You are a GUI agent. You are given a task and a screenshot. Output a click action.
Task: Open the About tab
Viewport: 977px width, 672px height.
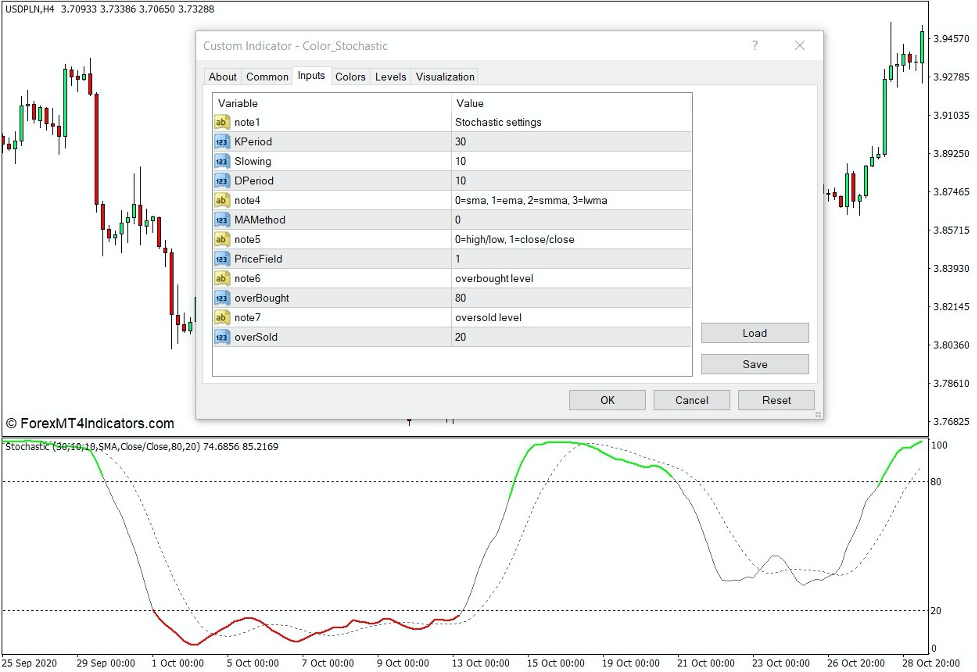pyautogui.click(x=222, y=77)
